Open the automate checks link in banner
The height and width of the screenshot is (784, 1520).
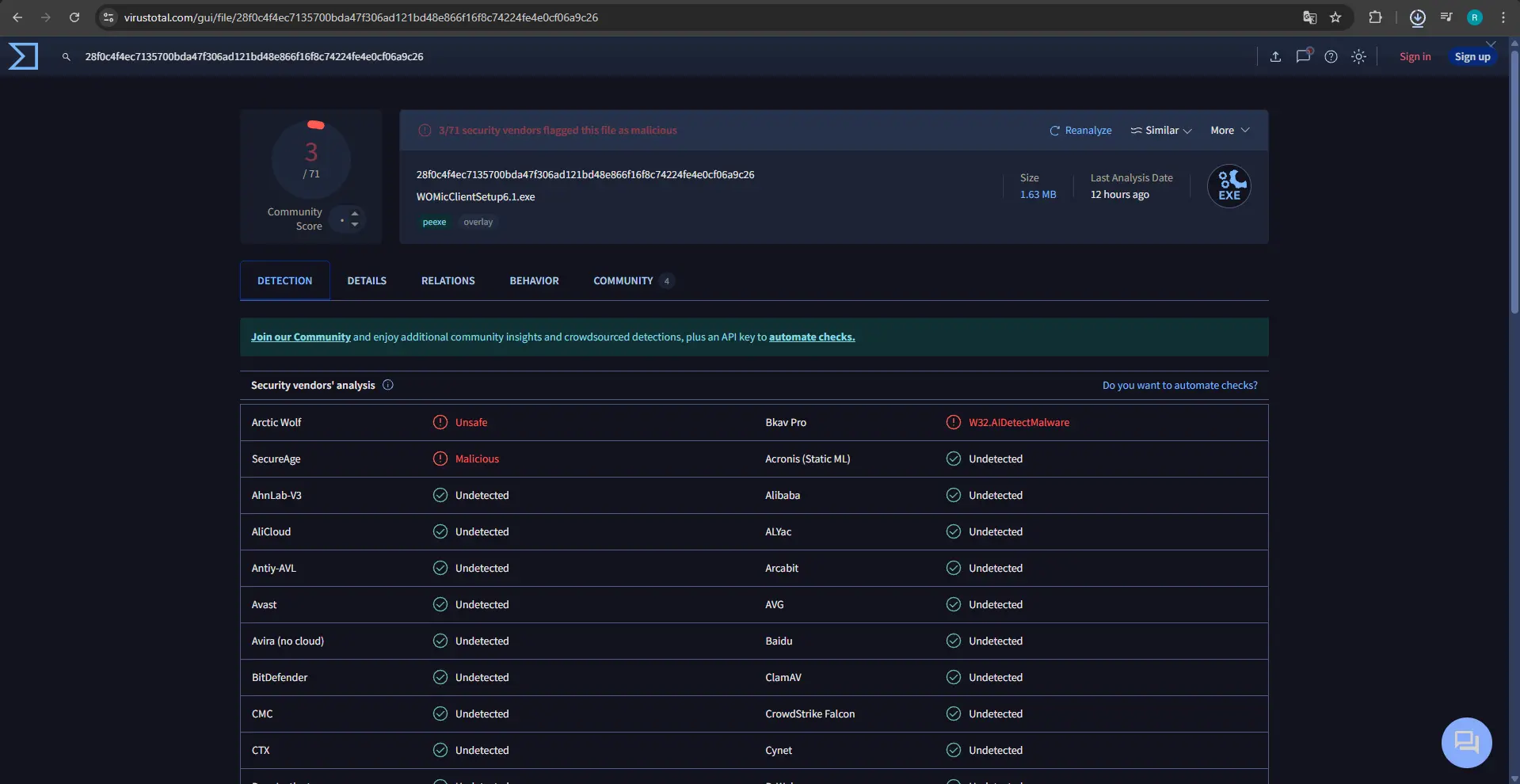pos(812,337)
